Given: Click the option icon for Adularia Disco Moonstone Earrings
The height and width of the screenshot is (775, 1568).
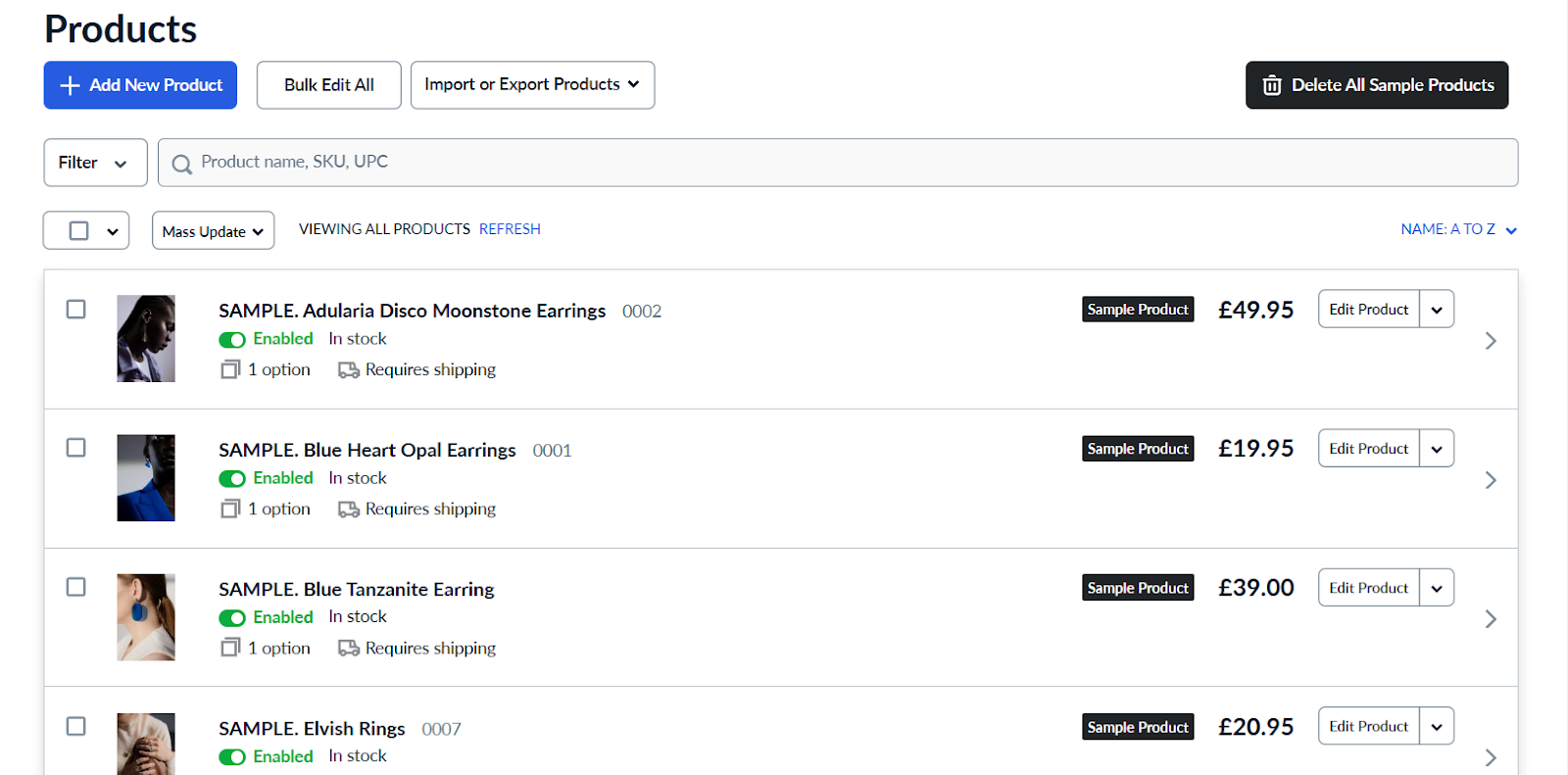Looking at the screenshot, I should pos(230,369).
